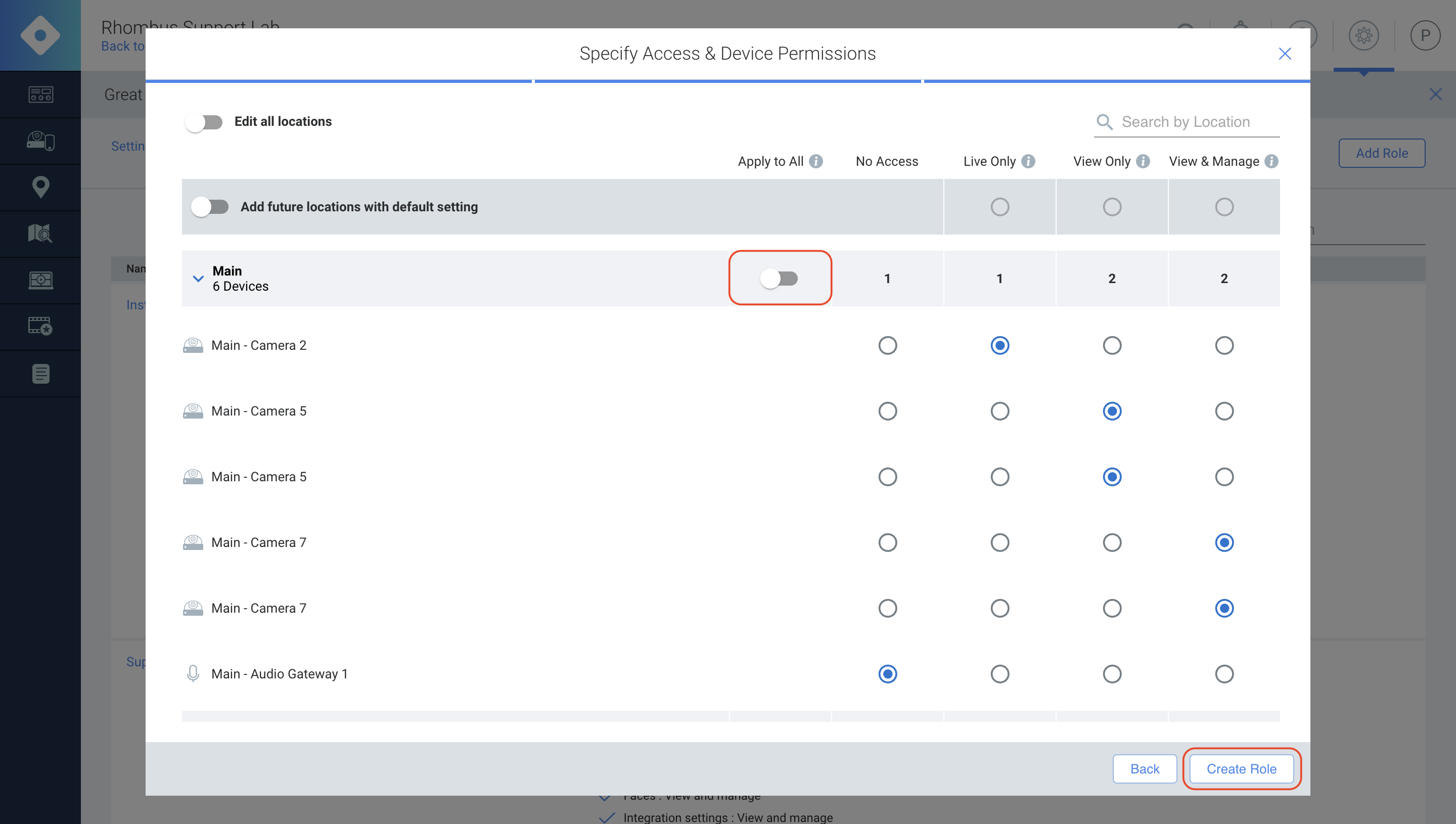Open the console dashboard icon at sidebar top

click(40, 95)
